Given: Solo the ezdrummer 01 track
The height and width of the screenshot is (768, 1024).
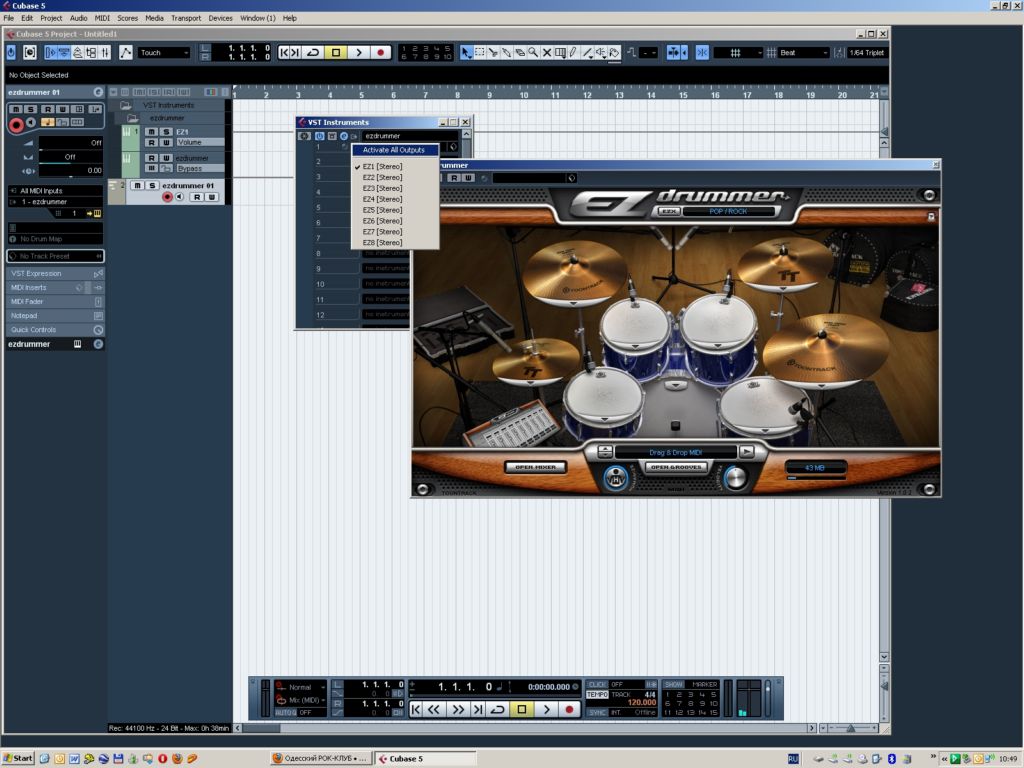Looking at the screenshot, I should (x=152, y=185).
